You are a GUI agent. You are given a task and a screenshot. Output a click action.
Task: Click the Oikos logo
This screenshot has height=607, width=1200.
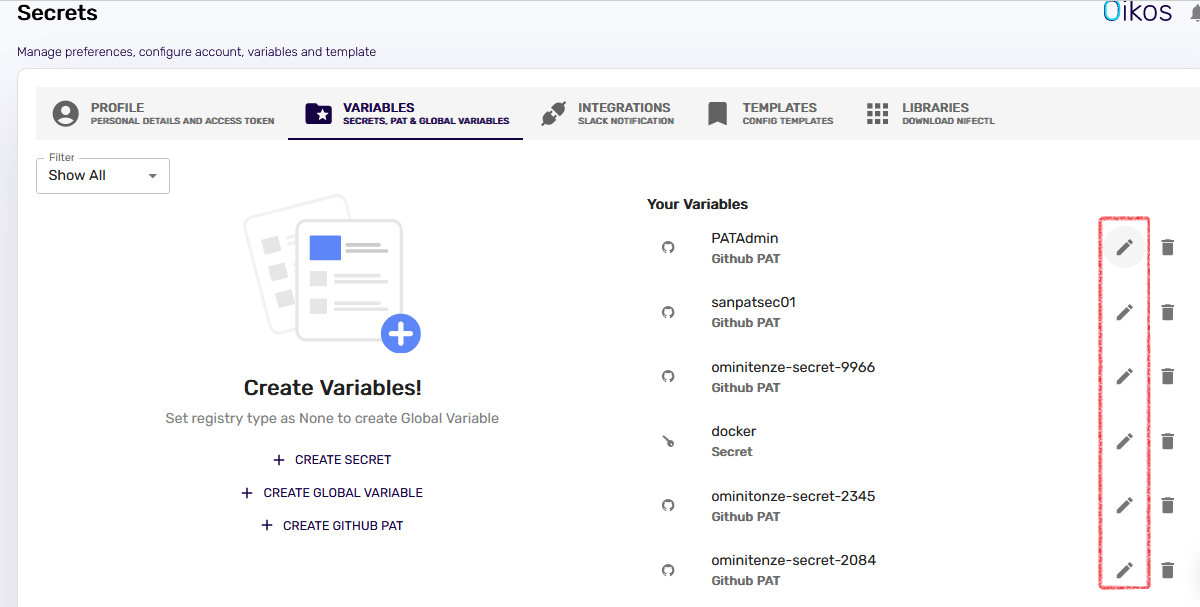1137,13
